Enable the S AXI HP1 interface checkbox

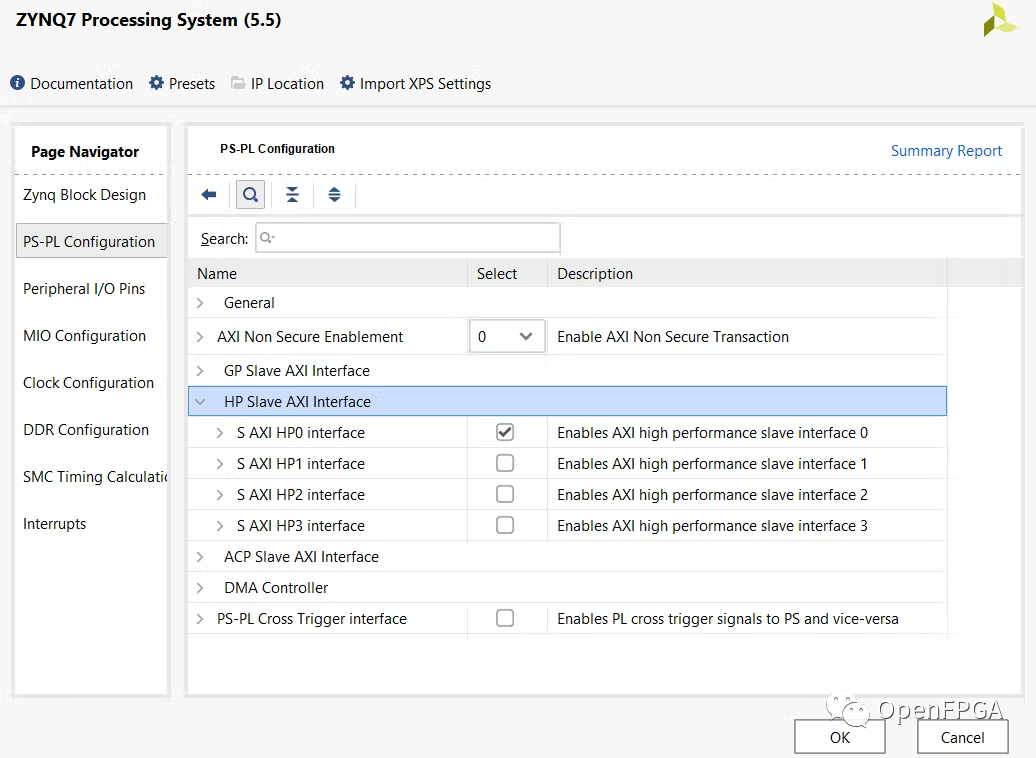[505, 463]
